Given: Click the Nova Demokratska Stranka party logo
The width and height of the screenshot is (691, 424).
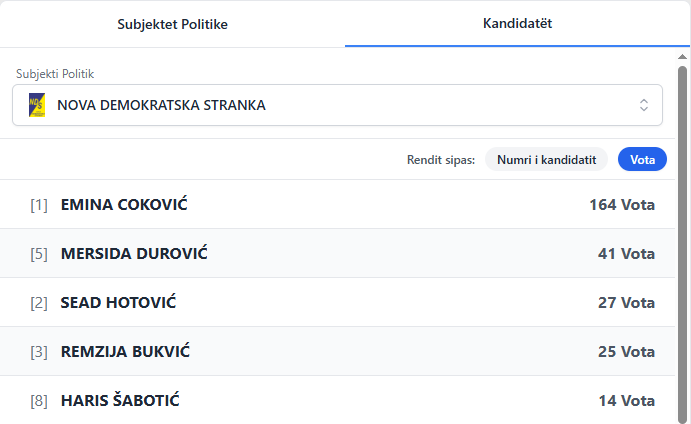Looking at the screenshot, I should 37,105.
